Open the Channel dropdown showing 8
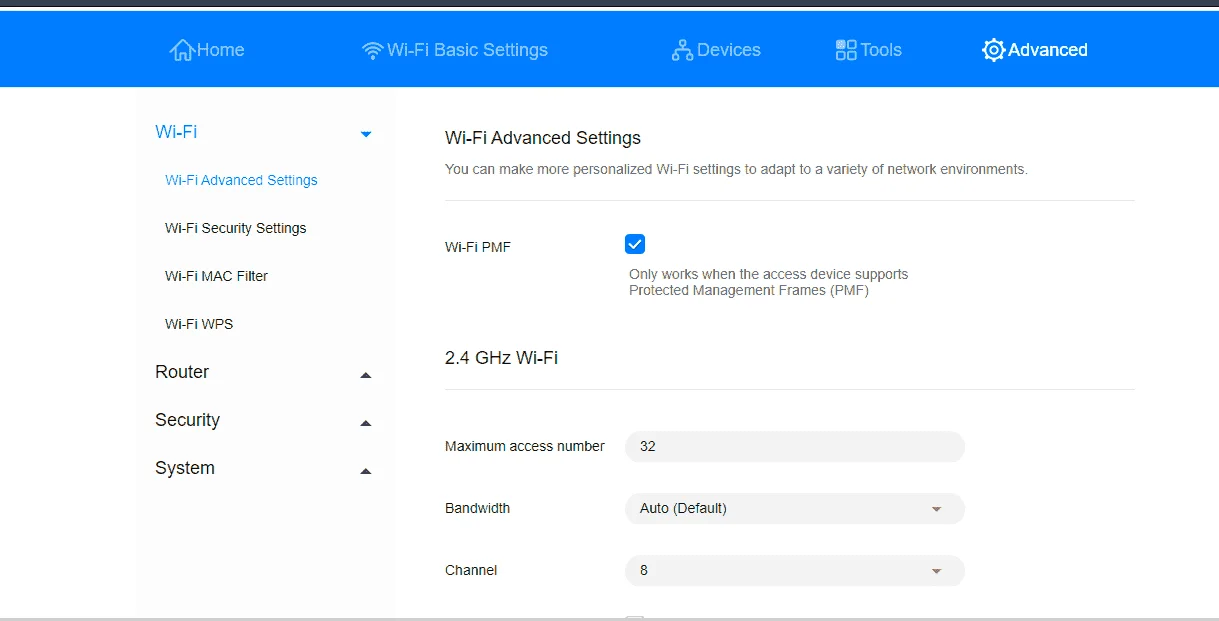 coord(795,570)
